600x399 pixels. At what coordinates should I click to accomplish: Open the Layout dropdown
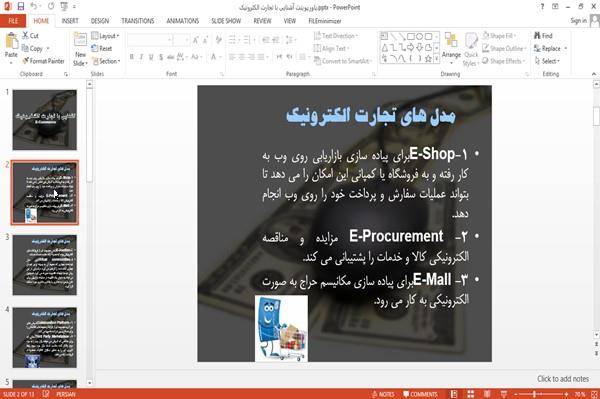(105, 36)
